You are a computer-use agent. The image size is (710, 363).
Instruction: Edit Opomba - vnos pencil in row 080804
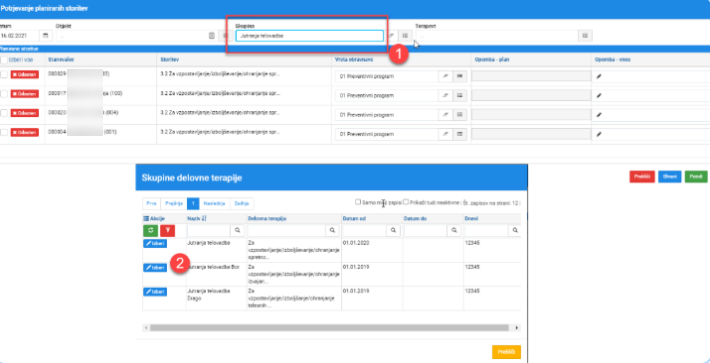[x=599, y=134]
